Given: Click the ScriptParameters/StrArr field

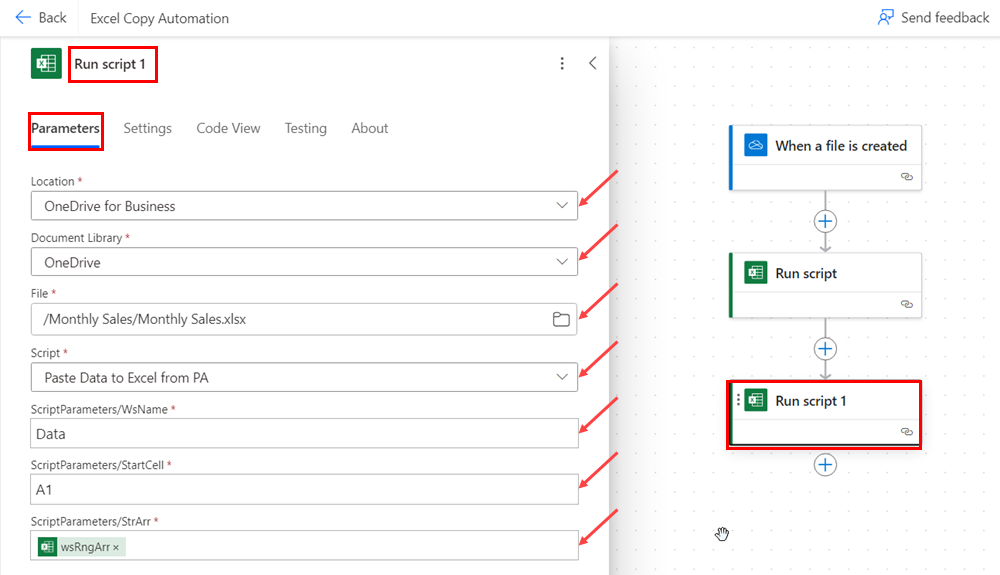Looking at the screenshot, I should (x=304, y=546).
